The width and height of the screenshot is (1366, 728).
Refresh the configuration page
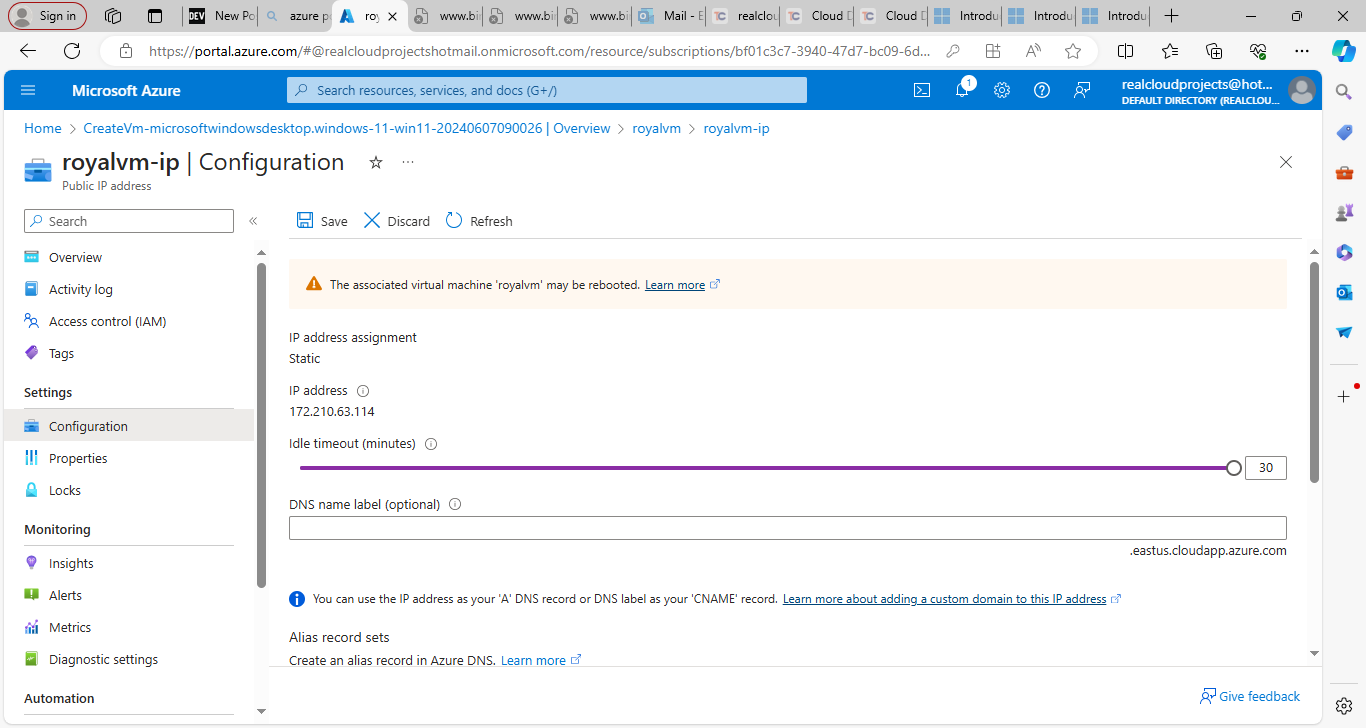(479, 221)
